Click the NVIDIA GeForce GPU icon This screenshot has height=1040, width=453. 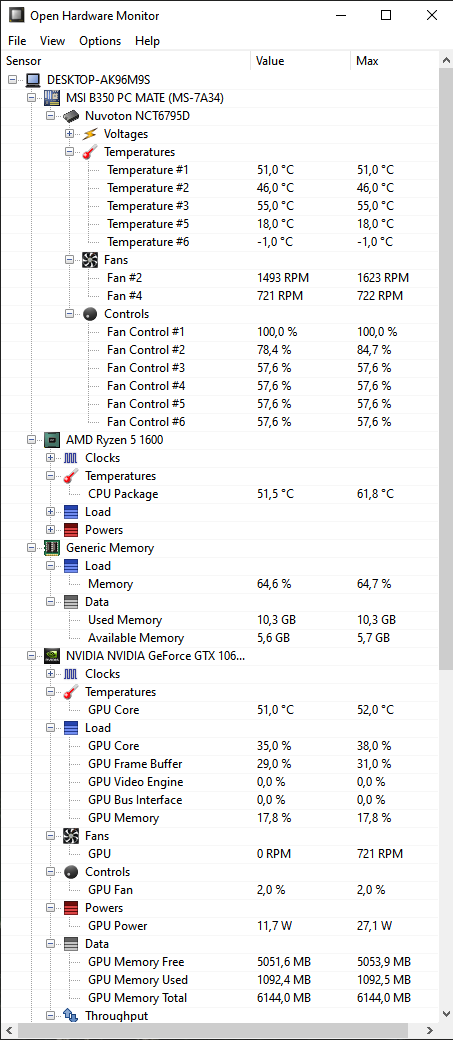click(x=52, y=656)
